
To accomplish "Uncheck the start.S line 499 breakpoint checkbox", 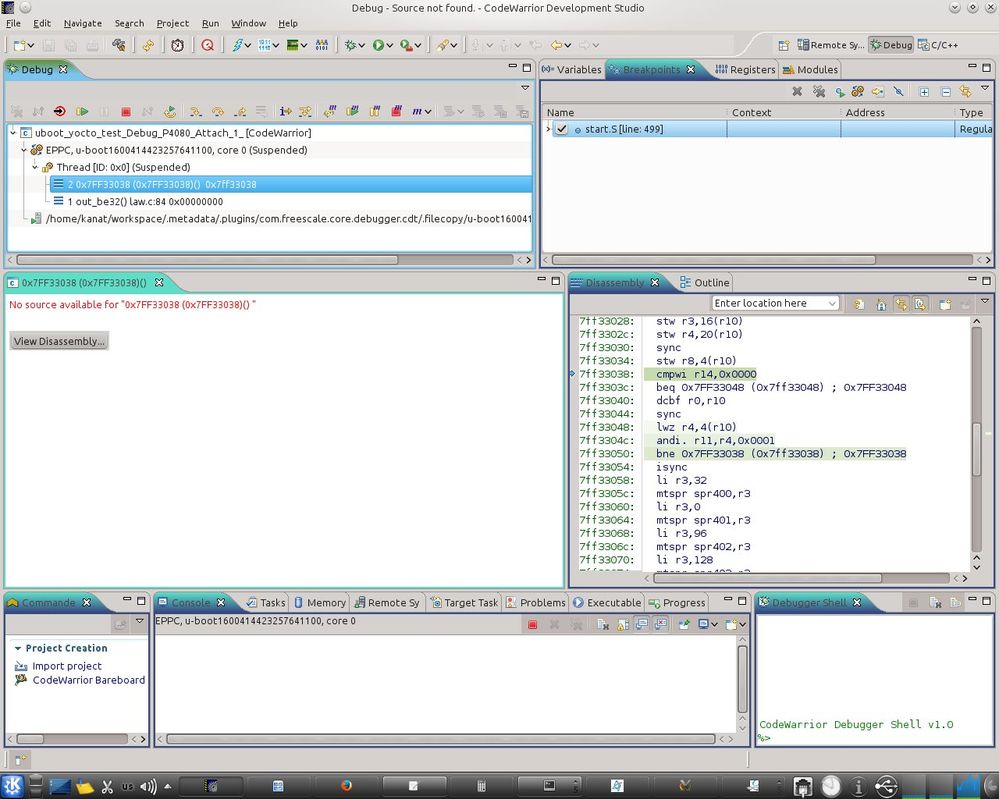I will (x=561, y=129).
